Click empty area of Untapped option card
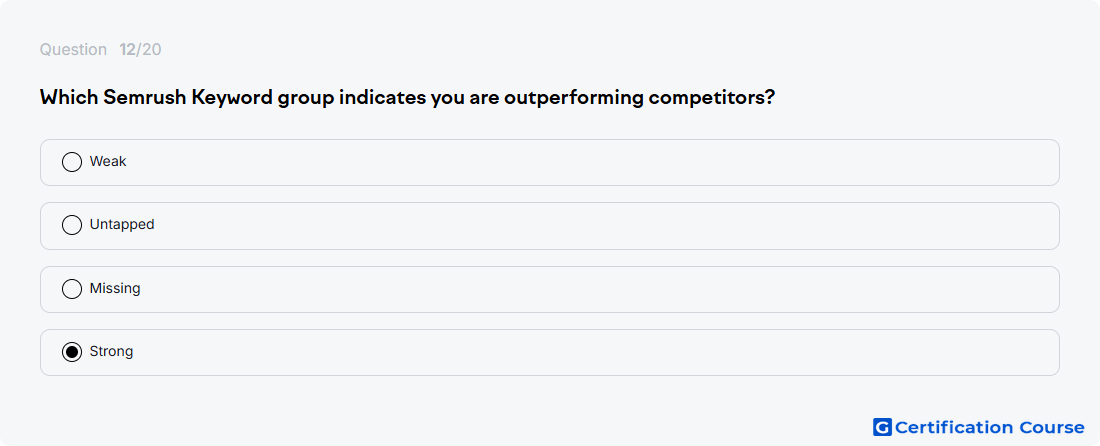This screenshot has height=446, width=1100. click(x=561, y=226)
